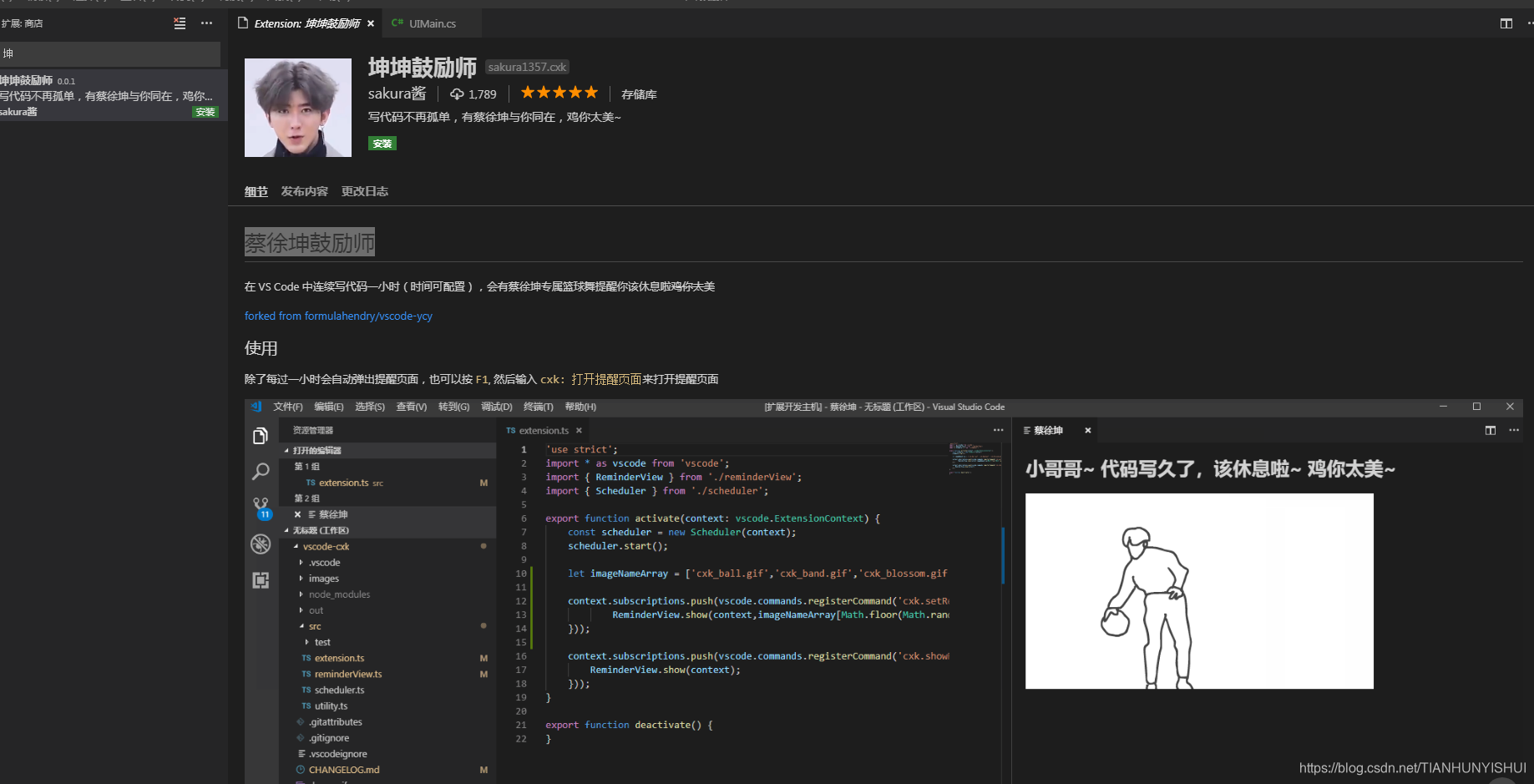This screenshot has width=1534, height=784.
Task: Clear the extensions search results icon
Action: [180, 23]
